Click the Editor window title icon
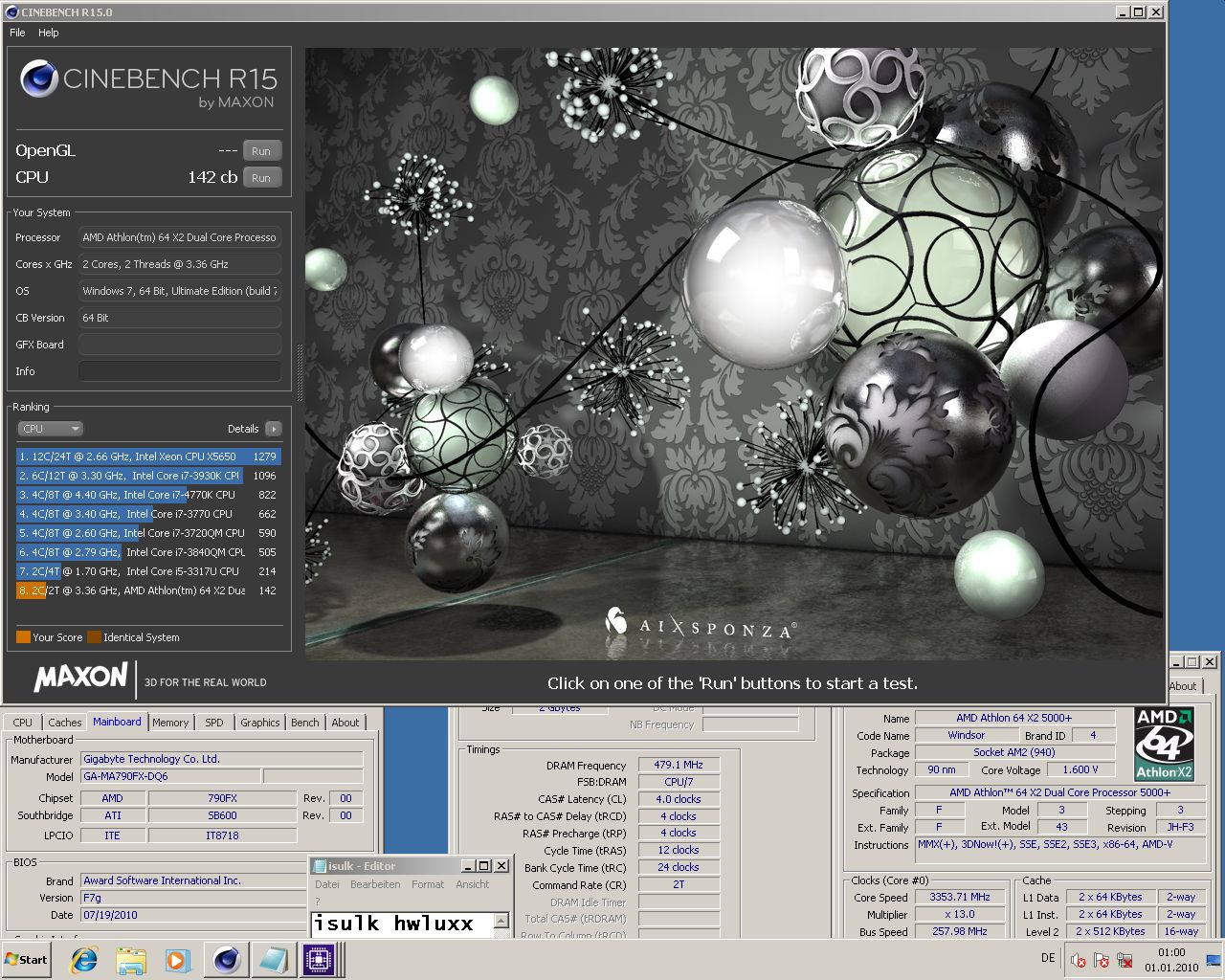This screenshot has height=980, width=1225. 320,866
